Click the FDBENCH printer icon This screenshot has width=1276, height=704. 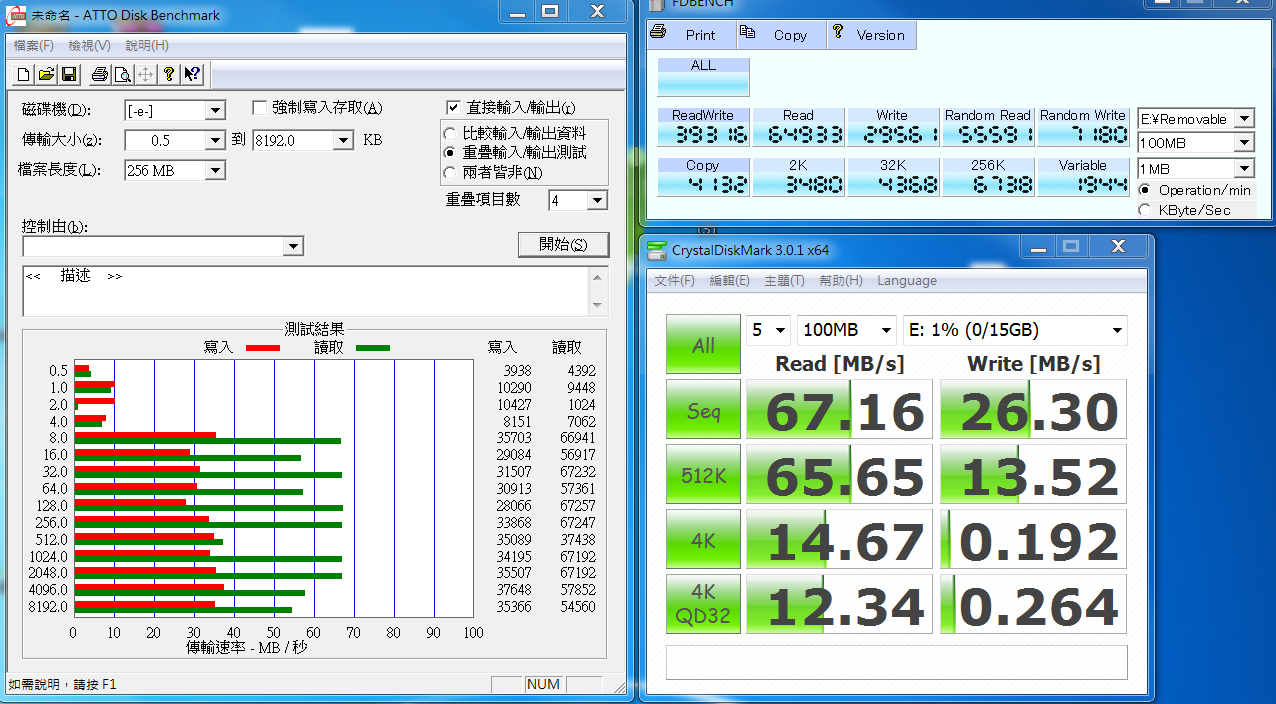click(x=658, y=32)
